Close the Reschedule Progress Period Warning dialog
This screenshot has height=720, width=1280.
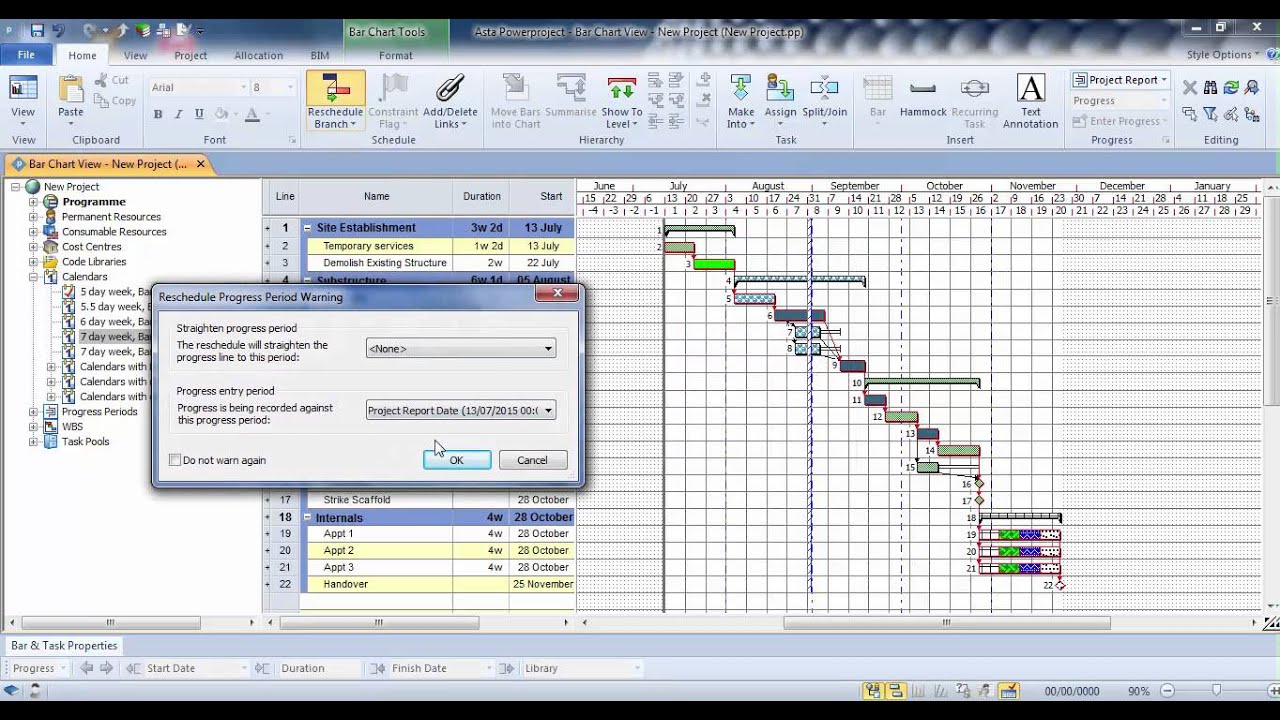tap(556, 293)
